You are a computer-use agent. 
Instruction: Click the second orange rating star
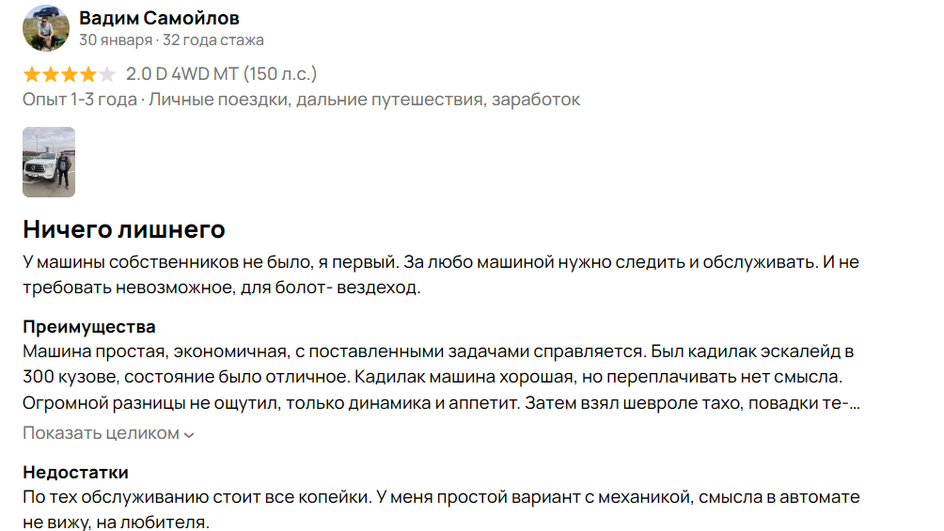tap(51, 74)
